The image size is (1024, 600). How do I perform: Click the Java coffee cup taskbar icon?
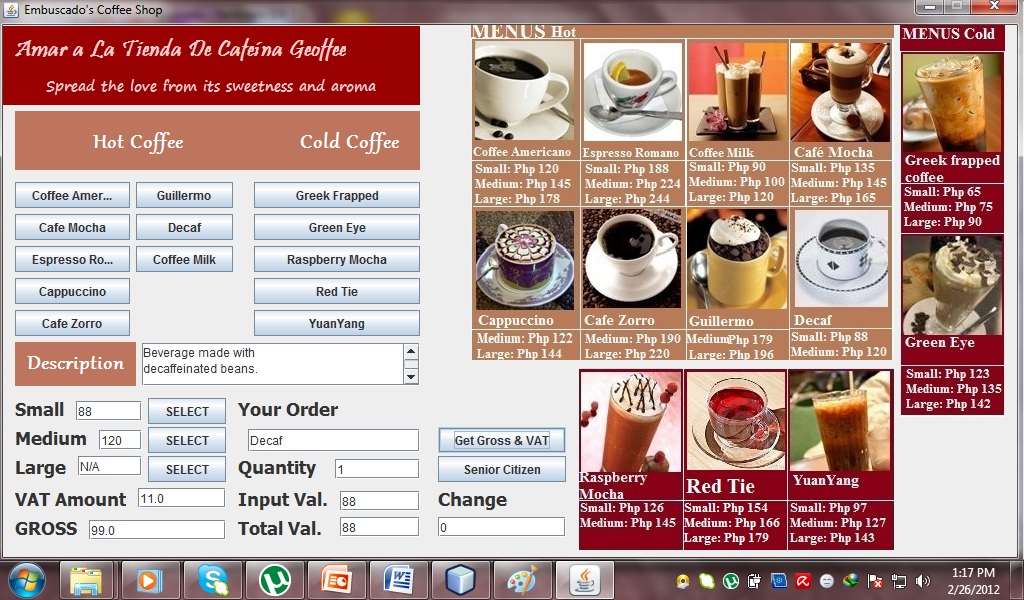[584, 580]
